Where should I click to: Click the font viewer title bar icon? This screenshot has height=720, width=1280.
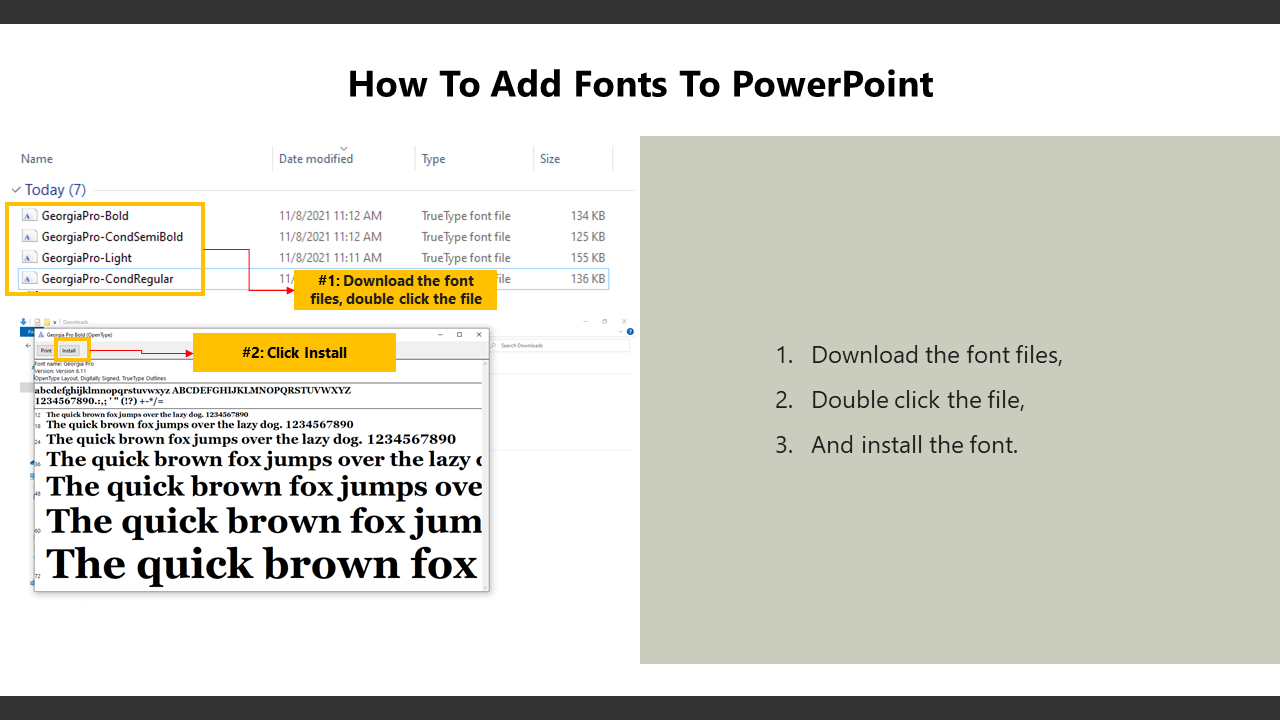coord(41,334)
